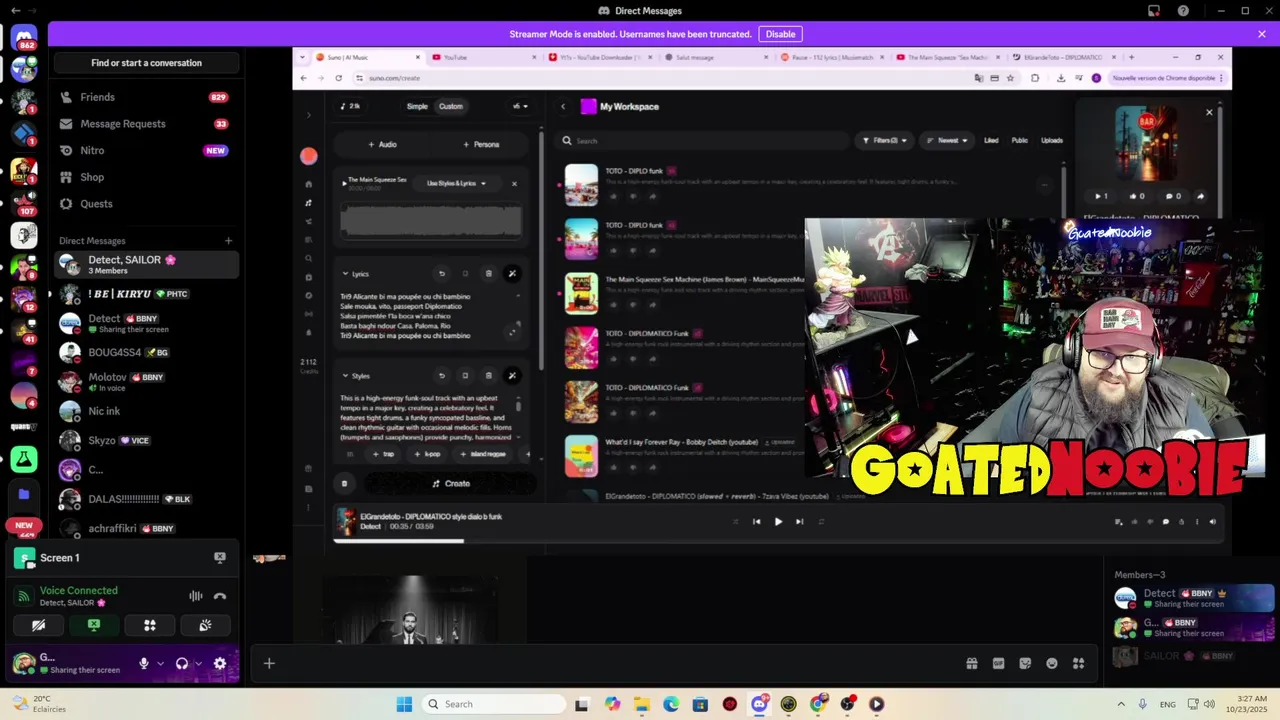Toggle Liked filter in workspace

[x=991, y=141]
